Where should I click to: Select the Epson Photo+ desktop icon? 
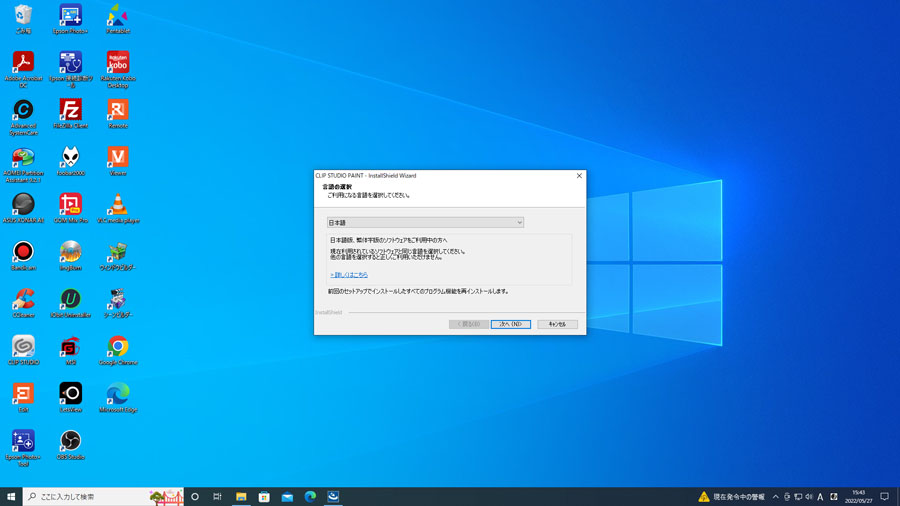(71, 19)
